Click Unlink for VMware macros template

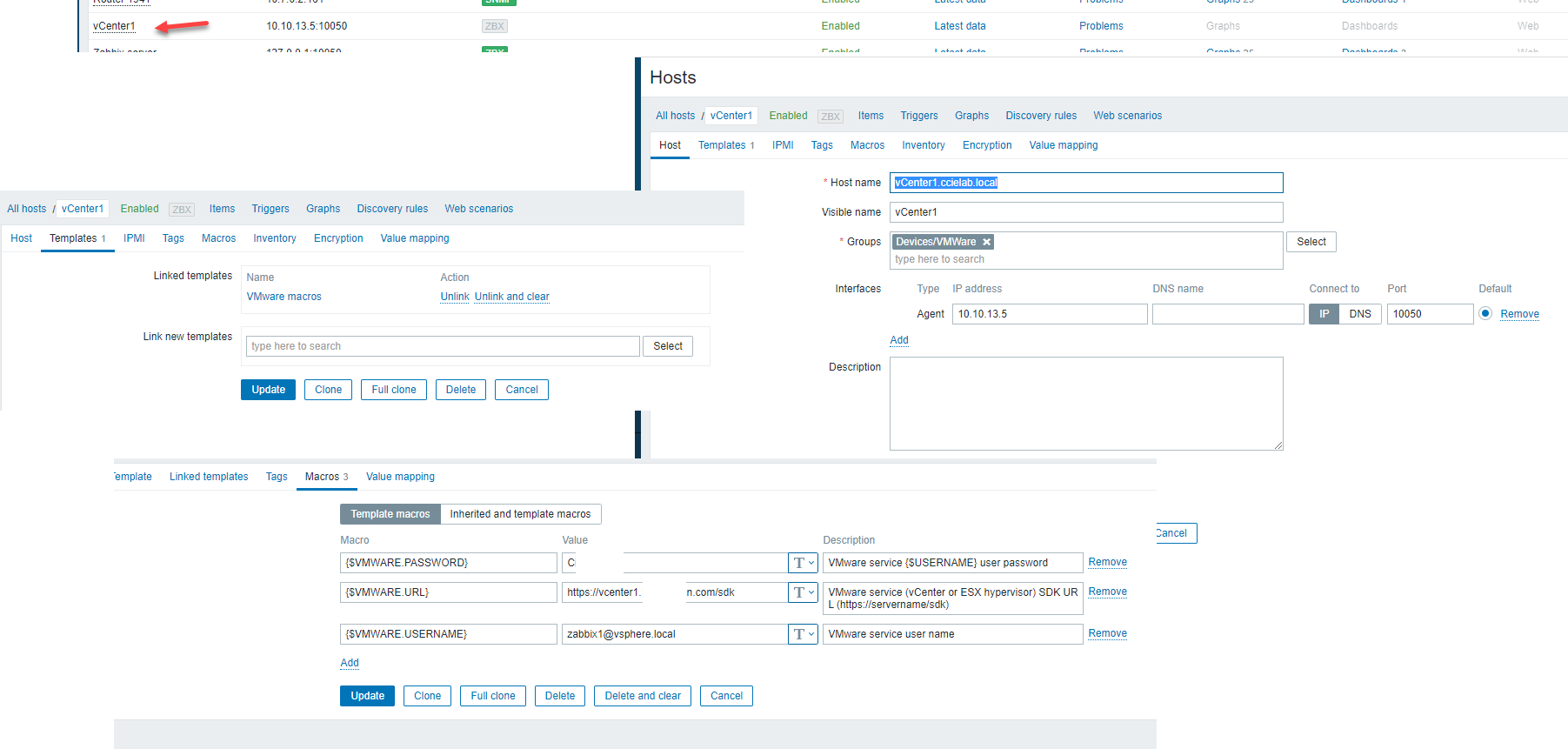[x=455, y=297]
